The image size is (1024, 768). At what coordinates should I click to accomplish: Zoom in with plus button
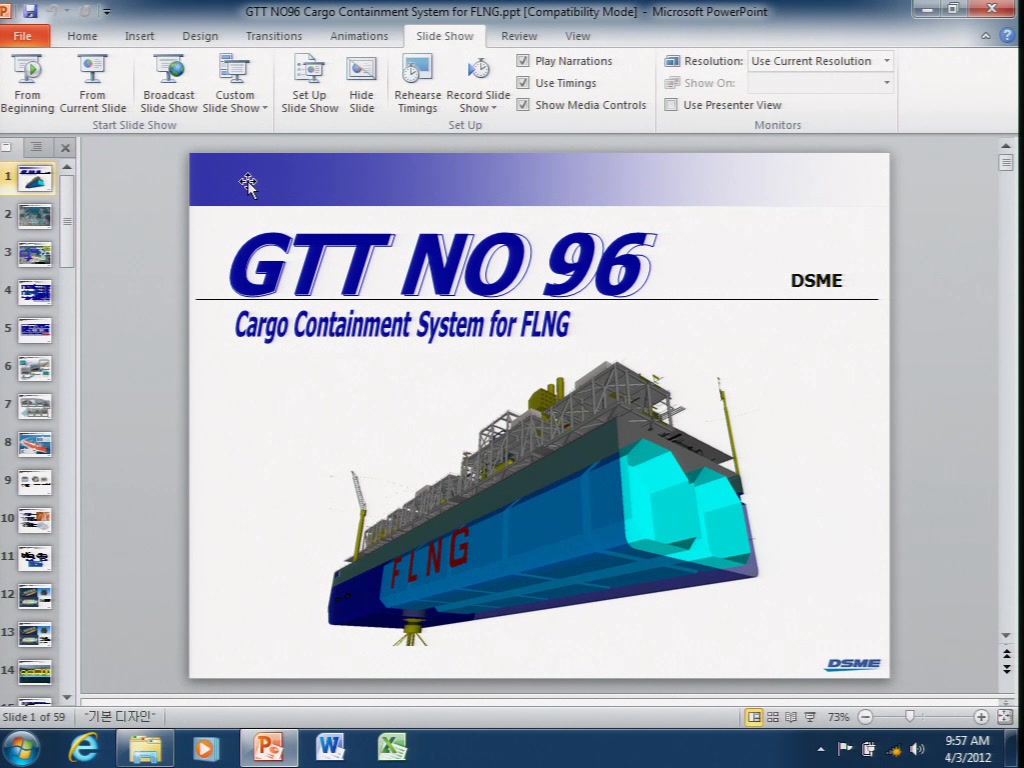coord(980,717)
